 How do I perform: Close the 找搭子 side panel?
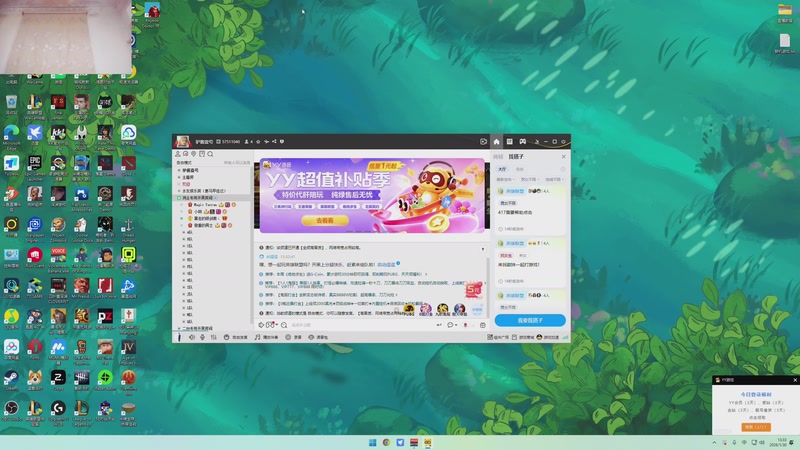click(x=563, y=157)
